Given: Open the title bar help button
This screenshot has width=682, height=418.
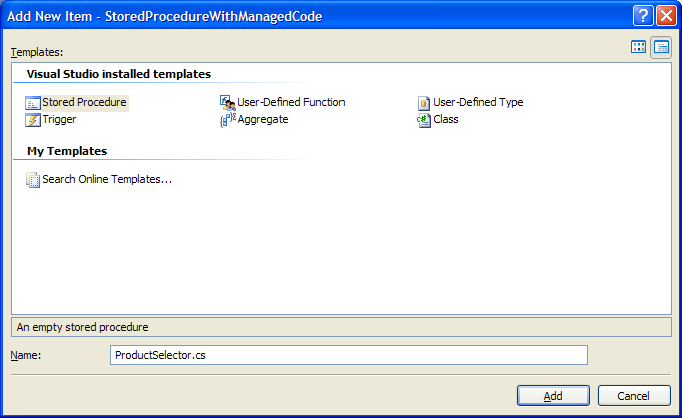Looking at the screenshot, I should 643,16.
